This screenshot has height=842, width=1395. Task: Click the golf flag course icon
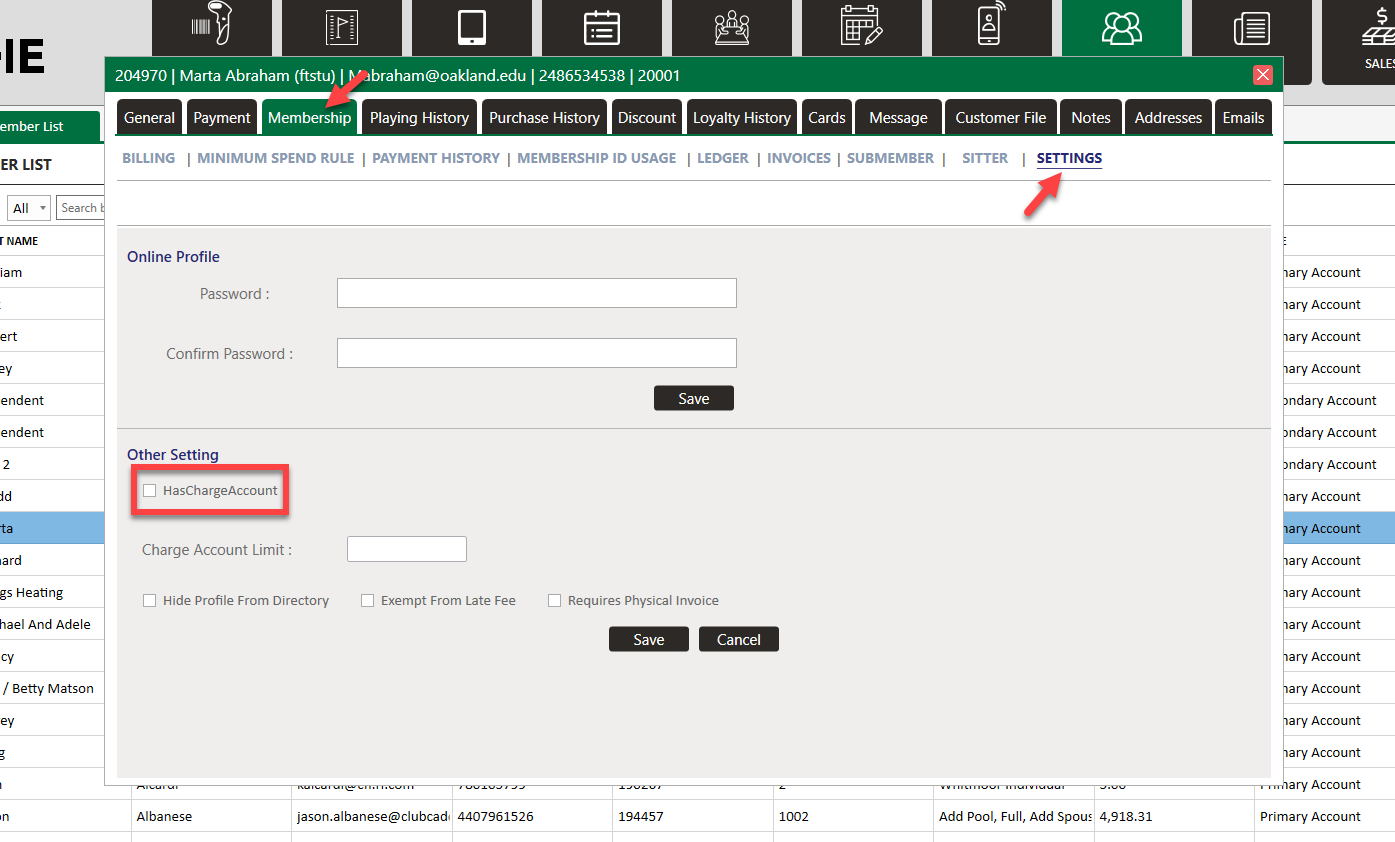[x=341, y=28]
